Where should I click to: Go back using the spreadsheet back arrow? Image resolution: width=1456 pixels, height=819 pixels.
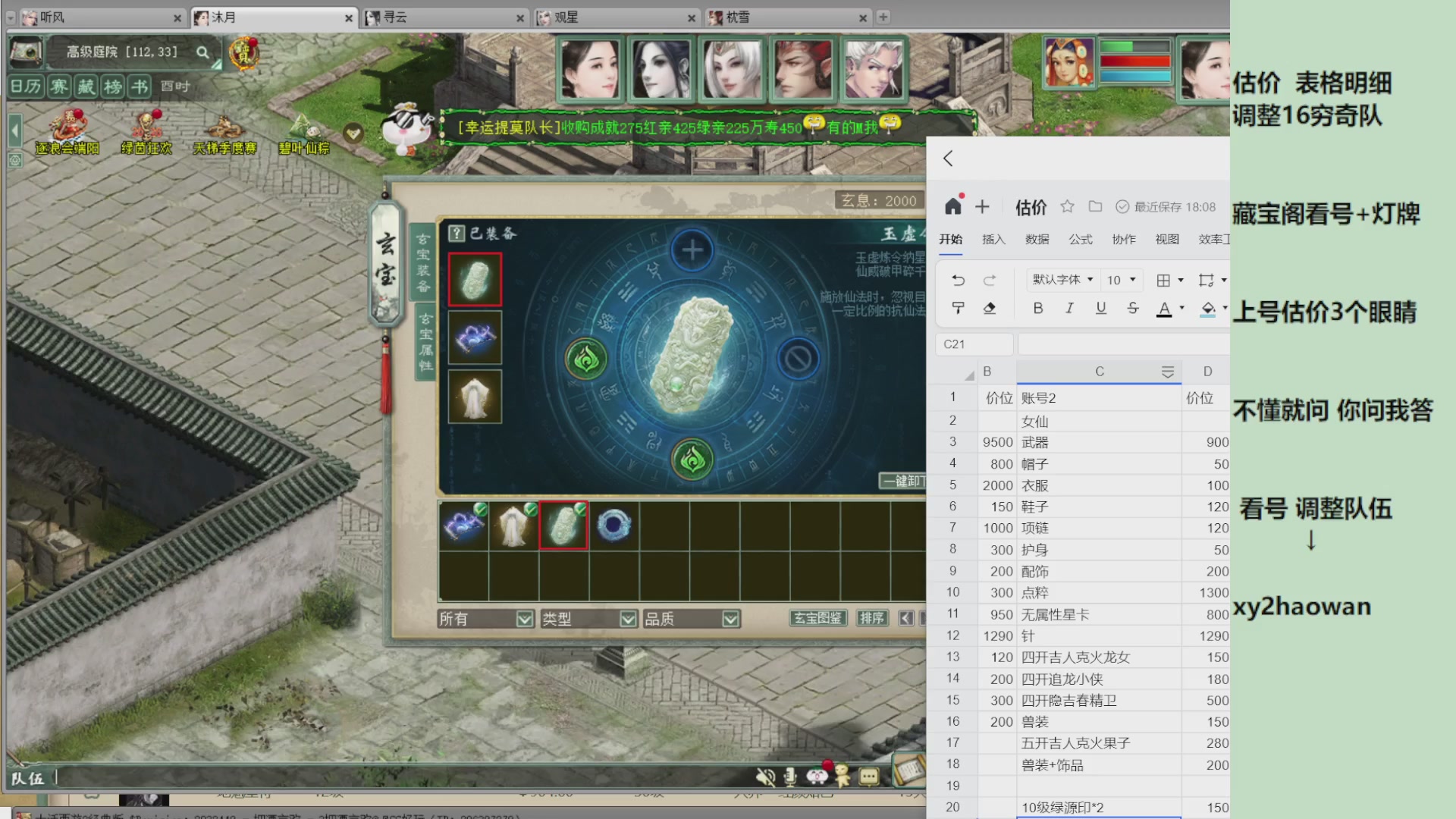pyautogui.click(x=948, y=158)
